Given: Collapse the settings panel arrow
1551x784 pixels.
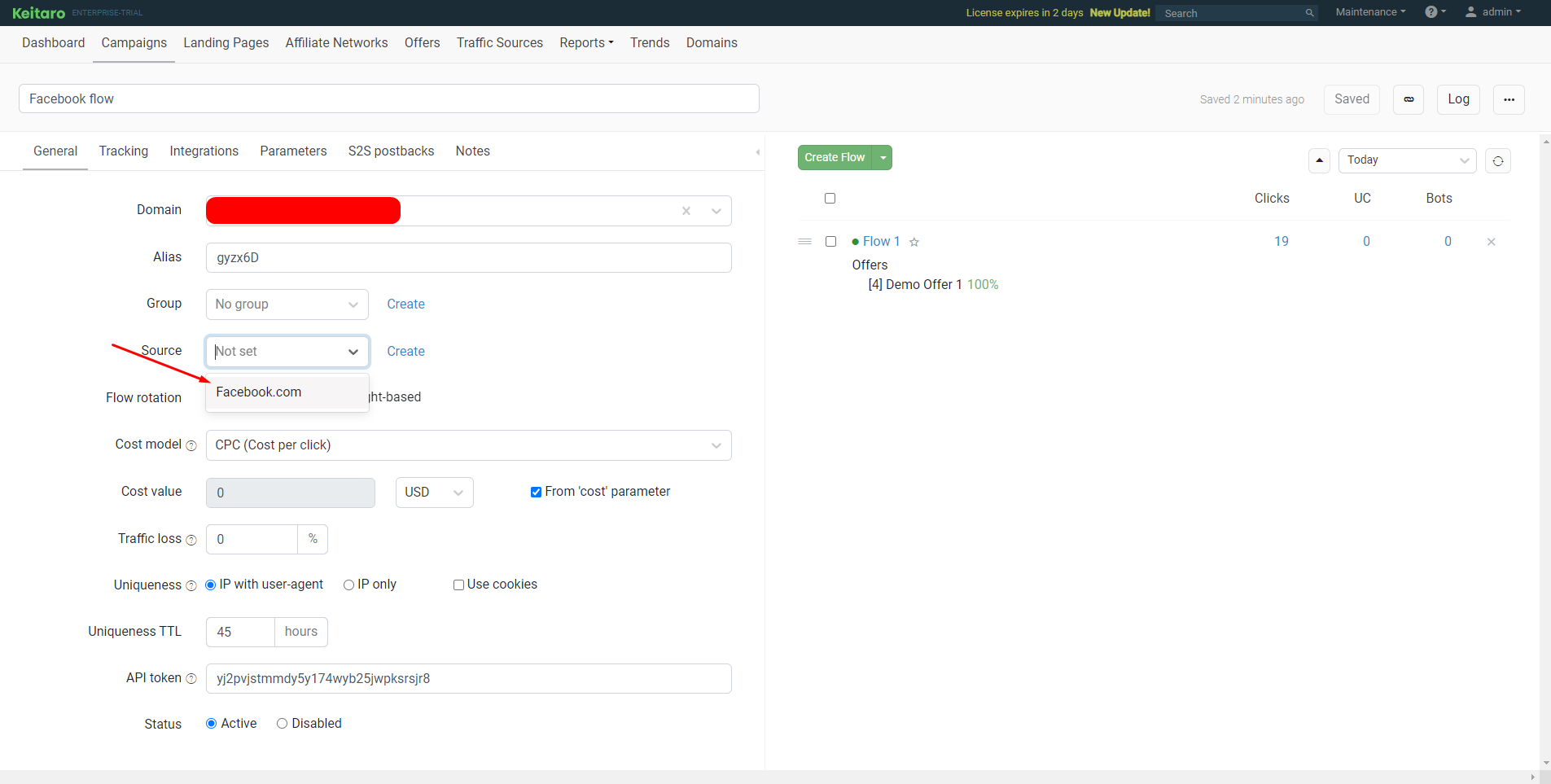Looking at the screenshot, I should click(758, 152).
